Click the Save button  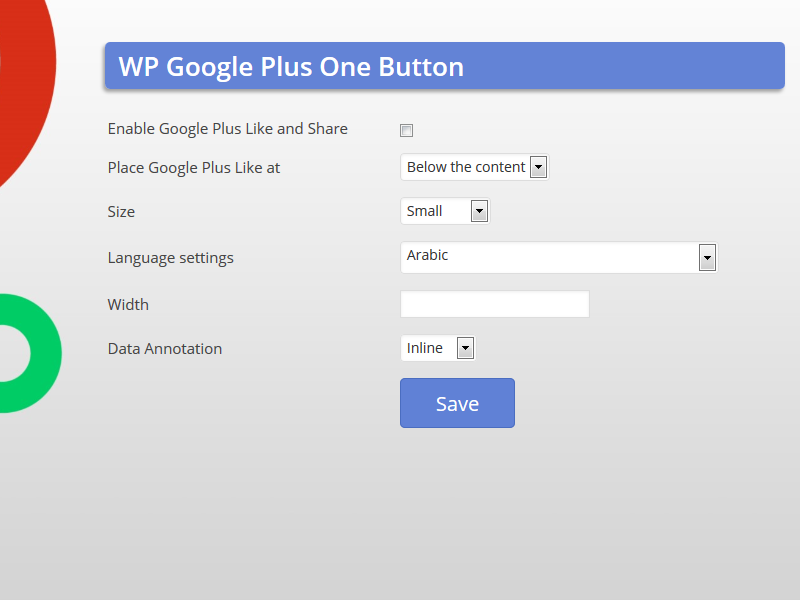(457, 403)
